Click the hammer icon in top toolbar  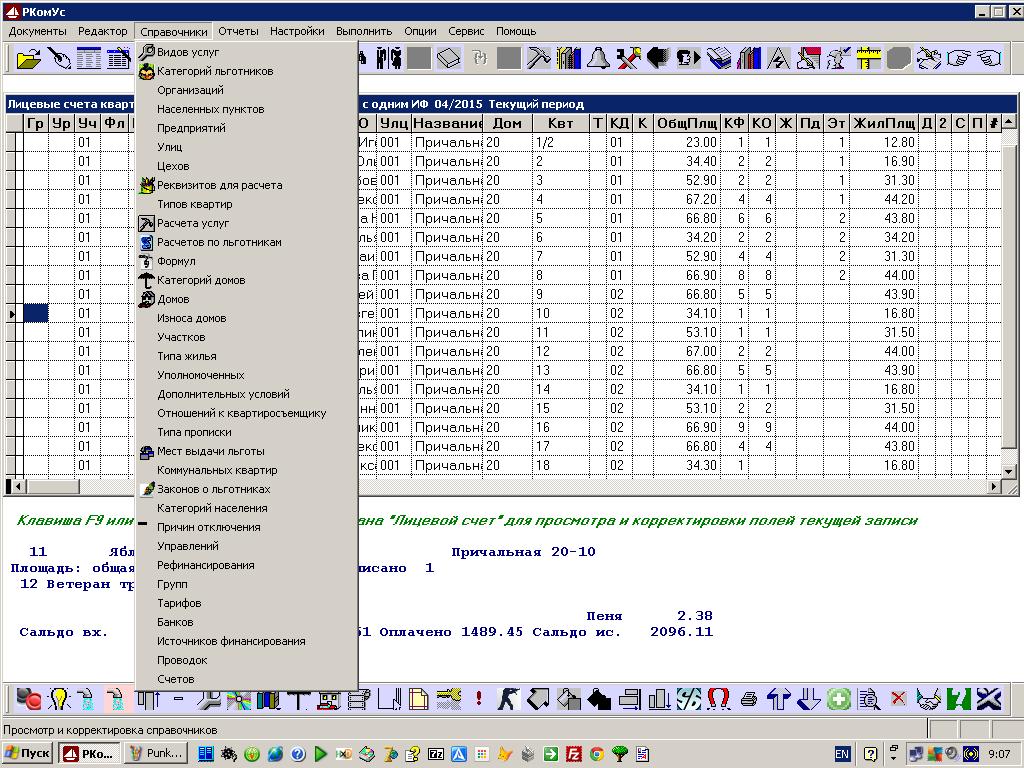pyautogui.click(x=538, y=59)
